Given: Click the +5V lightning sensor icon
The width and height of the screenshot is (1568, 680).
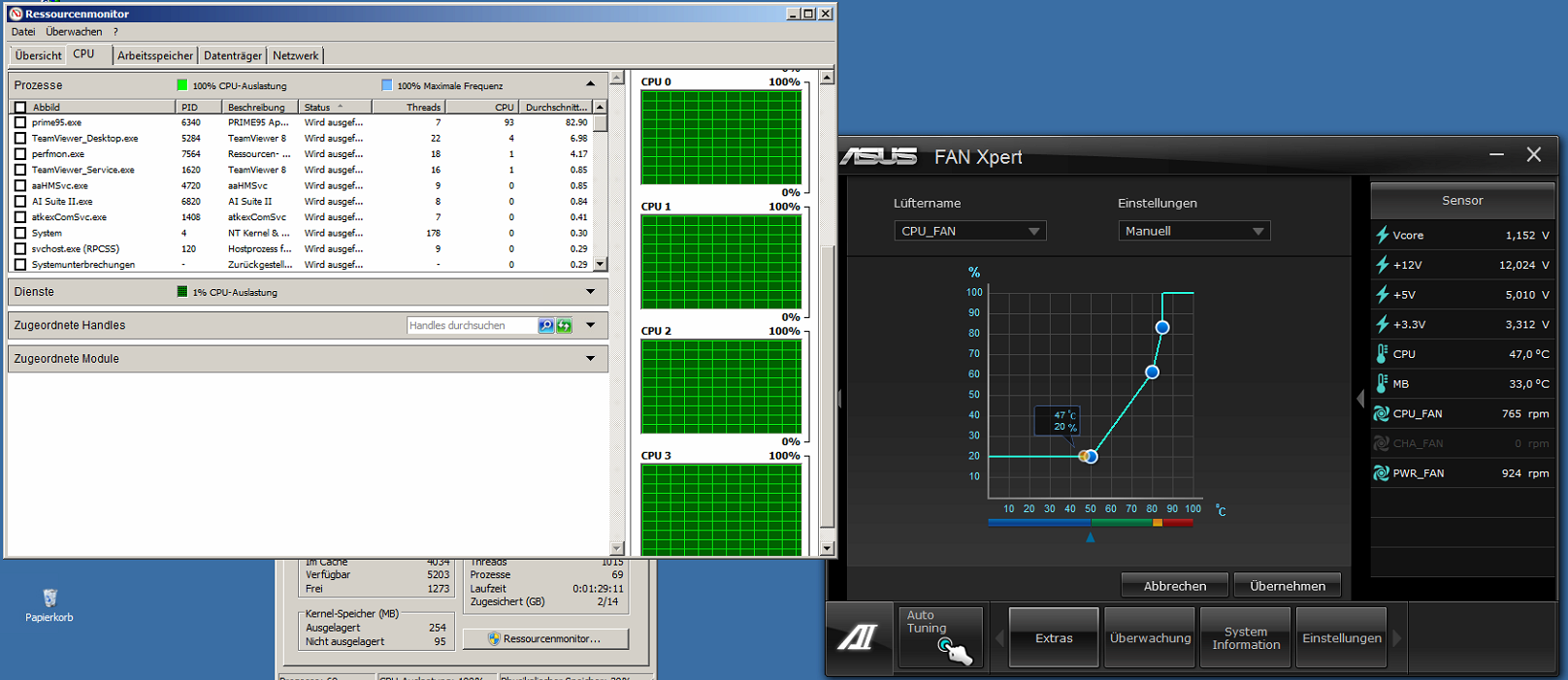Looking at the screenshot, I should coord(1382,294).
